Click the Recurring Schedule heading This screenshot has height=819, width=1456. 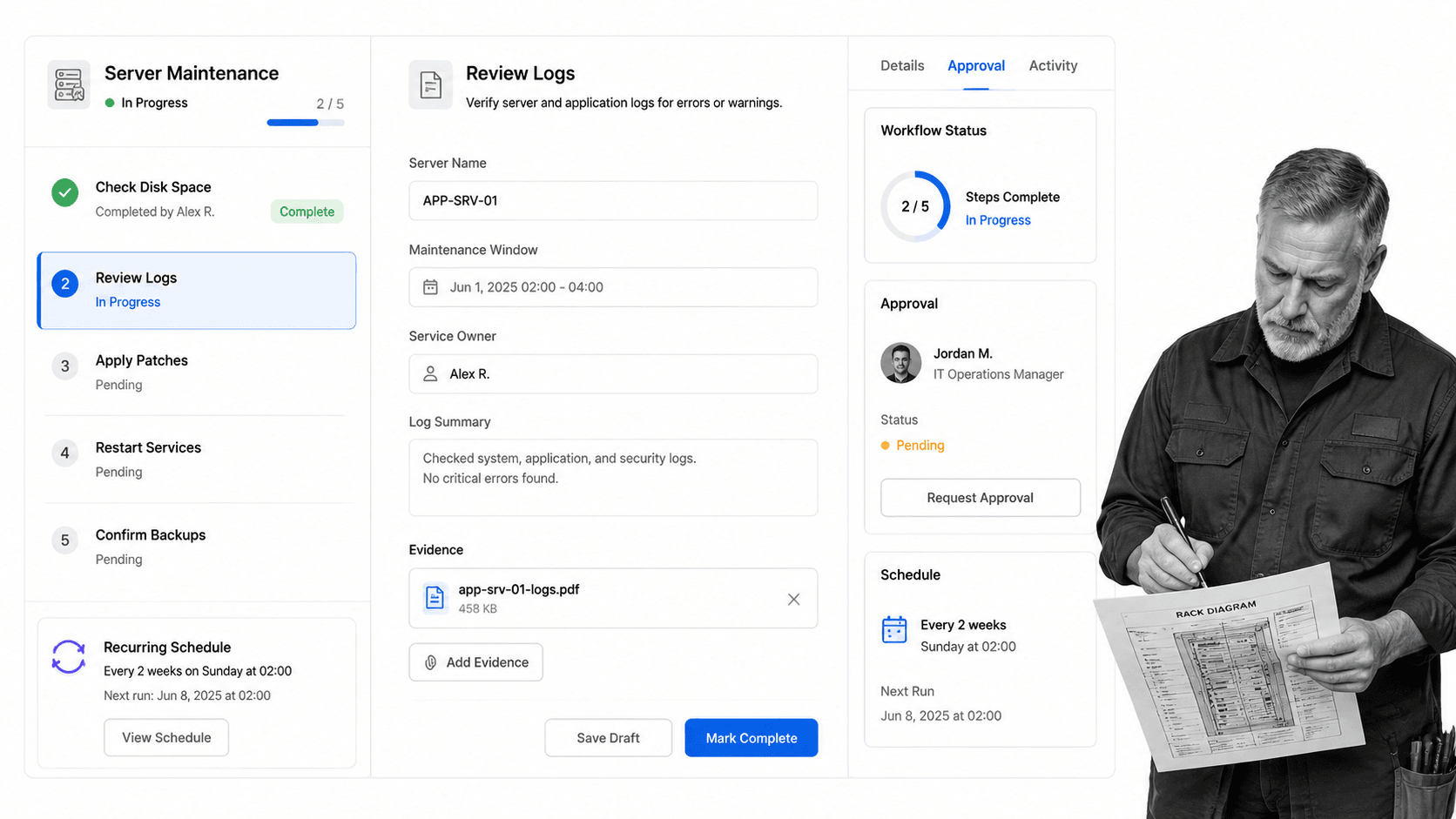(x=167, y=648)
